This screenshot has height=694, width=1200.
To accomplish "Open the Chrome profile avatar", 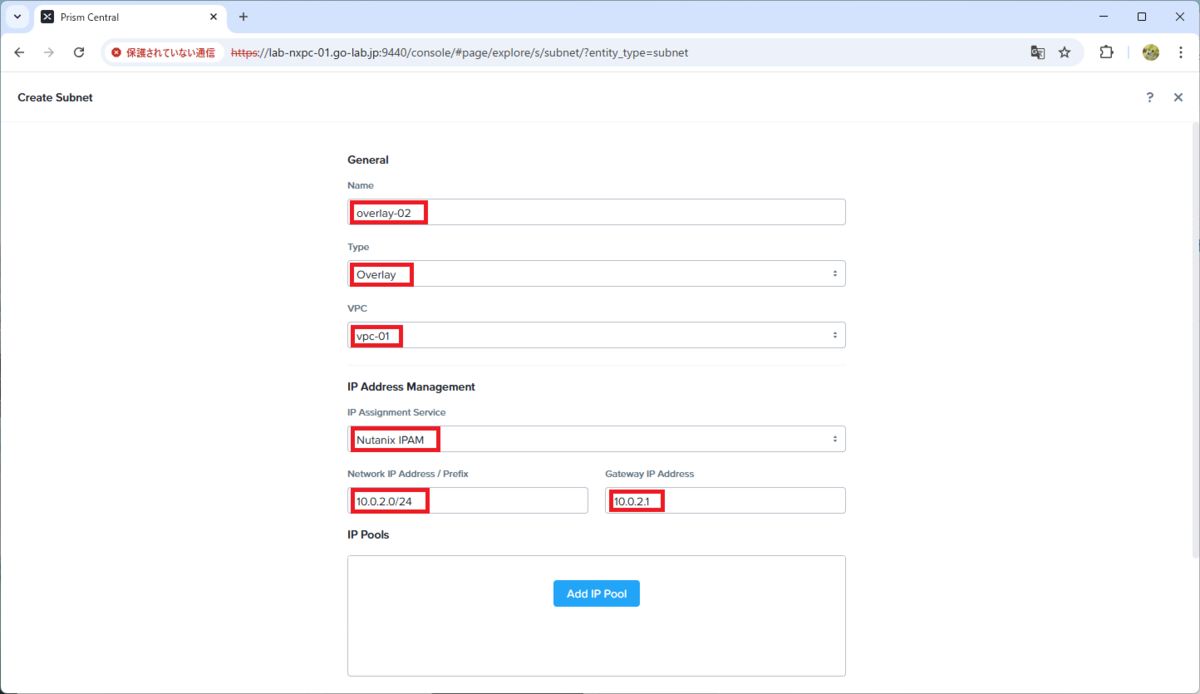I will point(1151,52).
